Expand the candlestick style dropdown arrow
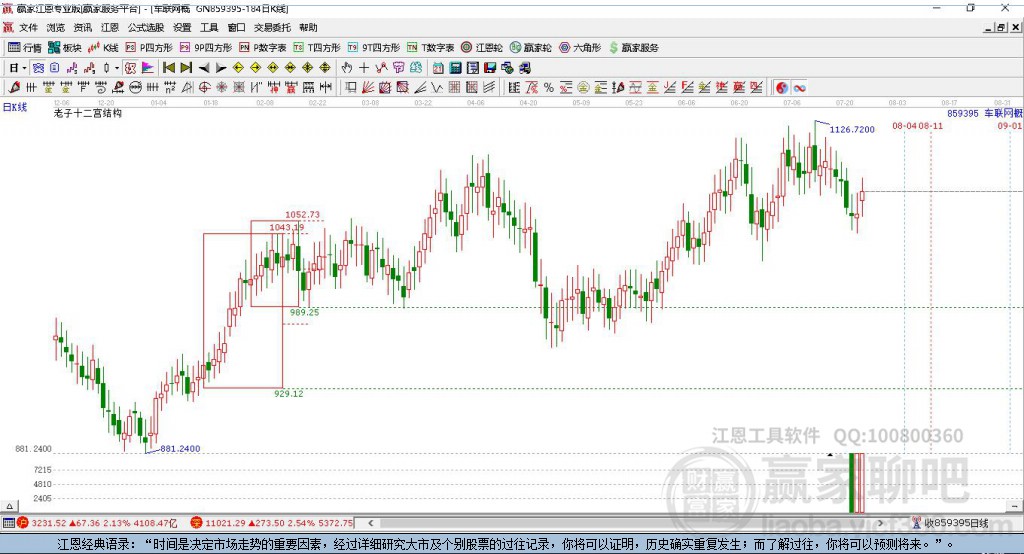This screenshot has width=1024, height=554. [x=117, y=68]
